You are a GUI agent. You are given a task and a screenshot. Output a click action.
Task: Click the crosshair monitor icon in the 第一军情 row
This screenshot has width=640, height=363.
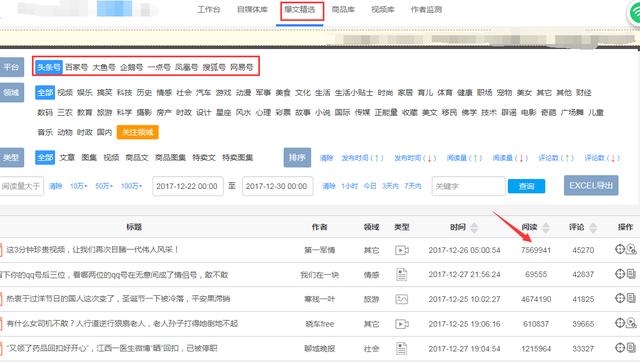pos(620,249)
